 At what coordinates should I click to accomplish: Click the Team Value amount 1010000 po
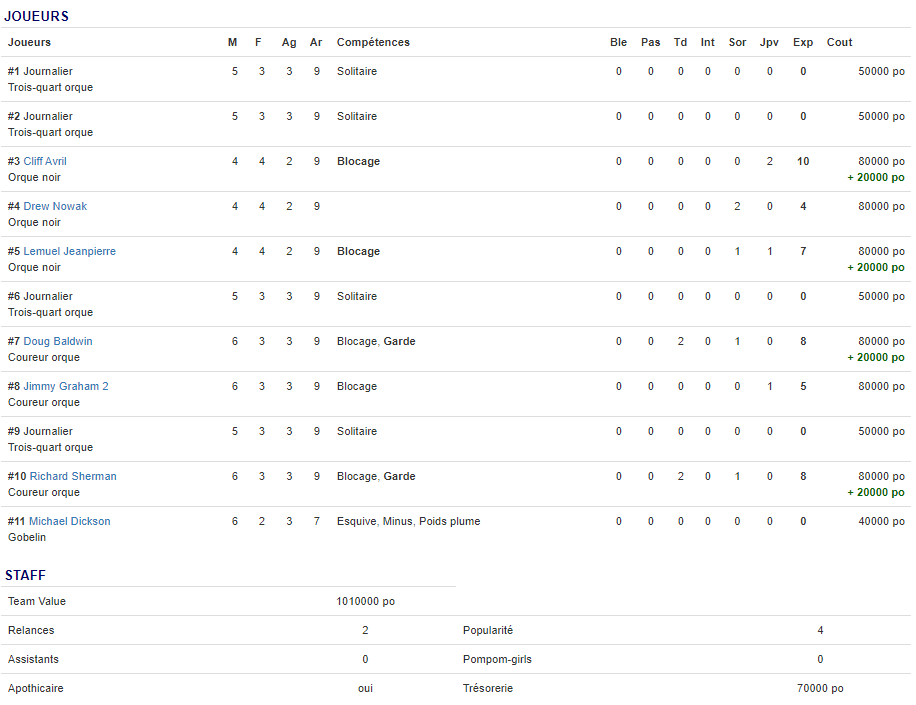pyautogui.click(x=365, y=601)
